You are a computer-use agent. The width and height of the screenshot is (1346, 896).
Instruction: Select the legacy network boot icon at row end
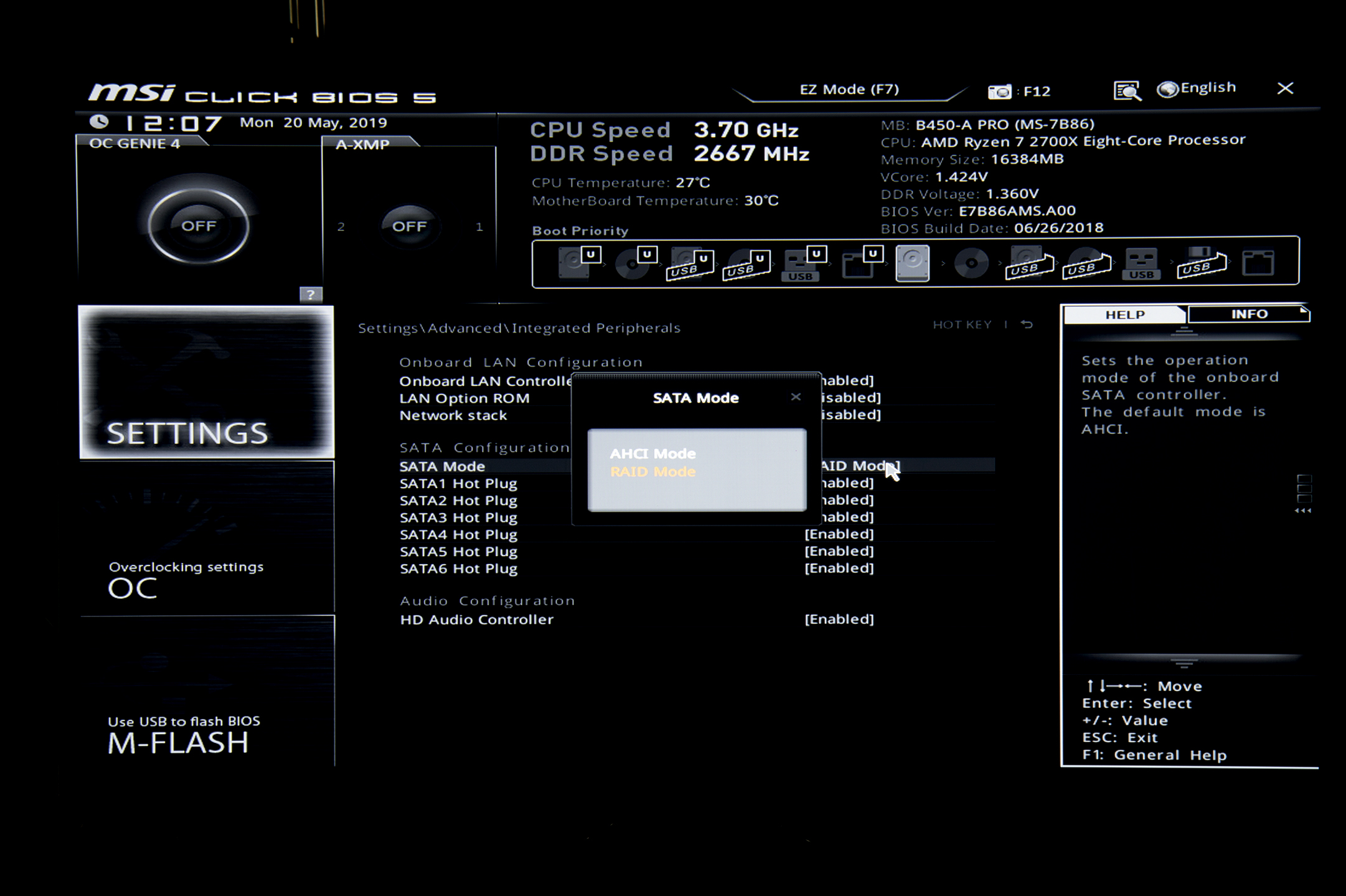pos(1258,263)
